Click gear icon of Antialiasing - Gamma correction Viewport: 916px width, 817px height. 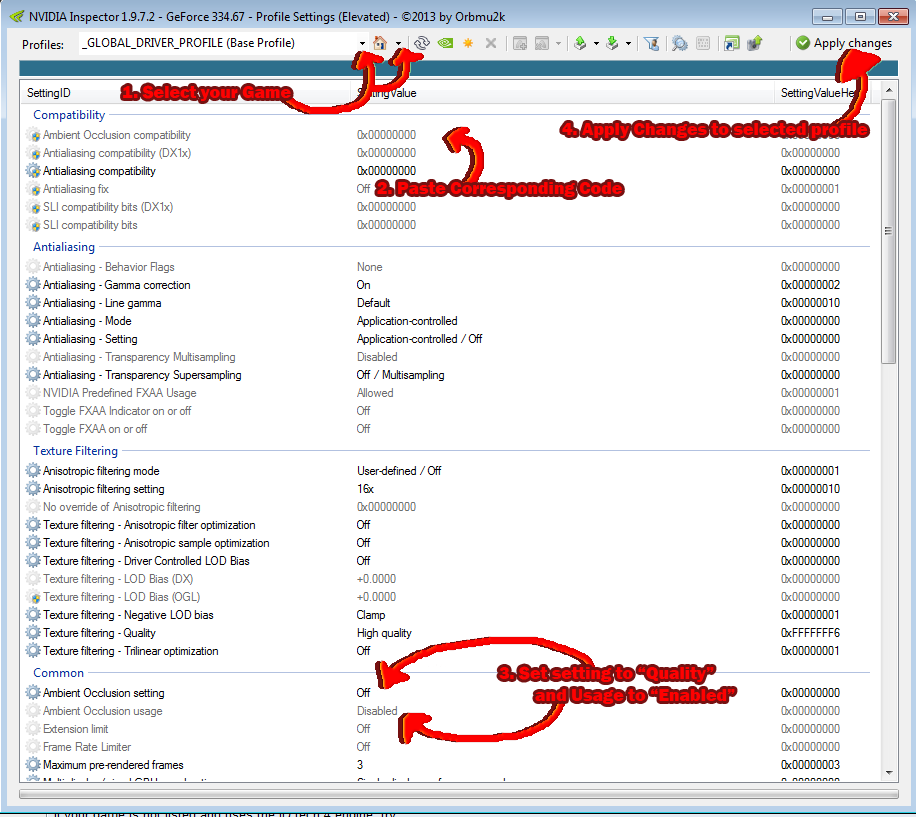33,284
